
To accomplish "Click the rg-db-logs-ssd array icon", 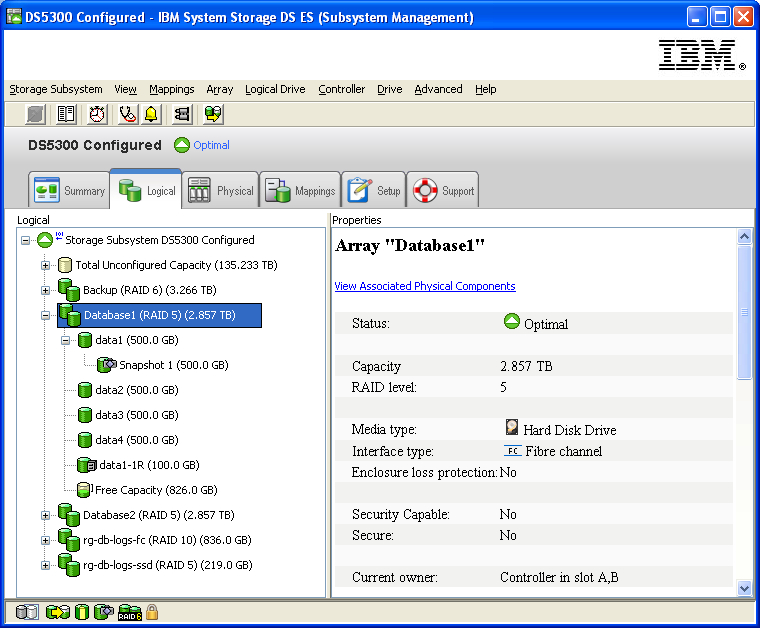I will point(69,565).
